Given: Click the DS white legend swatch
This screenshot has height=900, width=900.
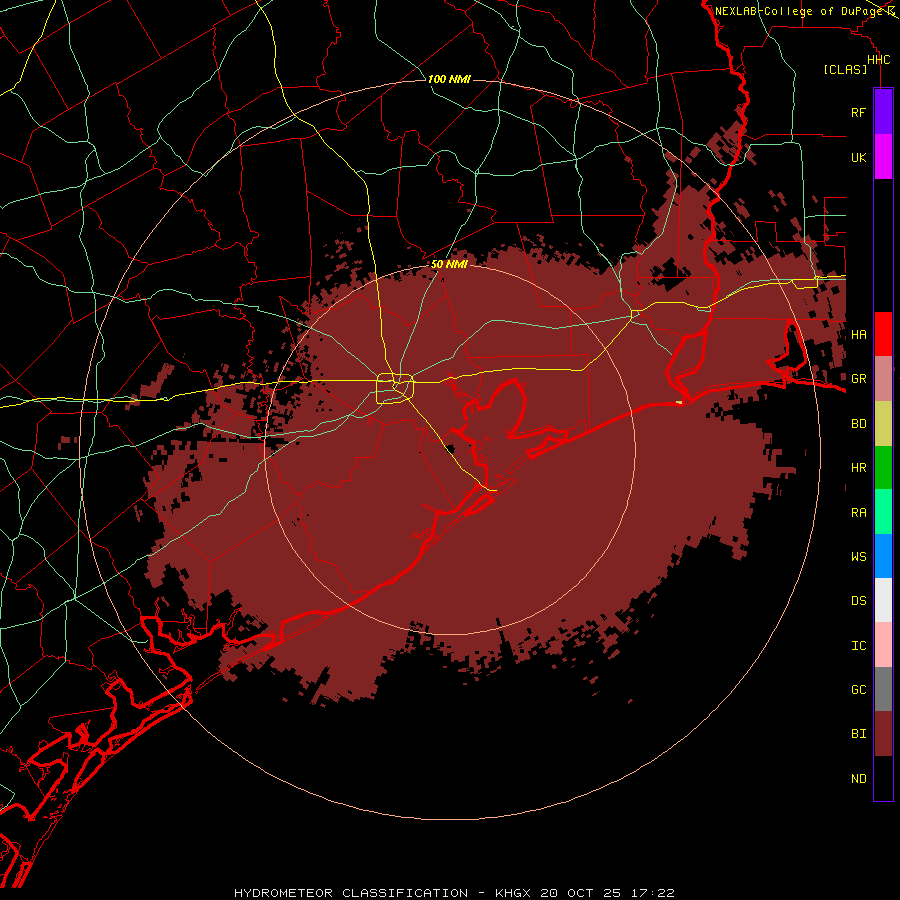Looking at the screenshot, I should pyautogui.click(x=883, y=600).
